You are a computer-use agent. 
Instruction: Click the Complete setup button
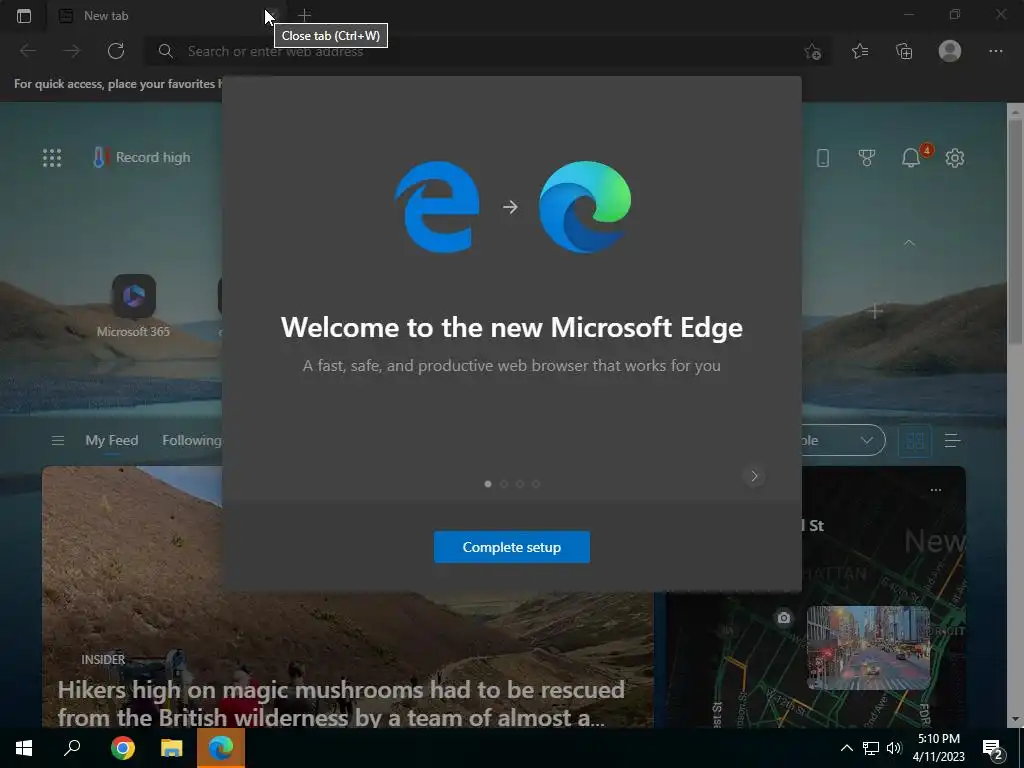511,547
